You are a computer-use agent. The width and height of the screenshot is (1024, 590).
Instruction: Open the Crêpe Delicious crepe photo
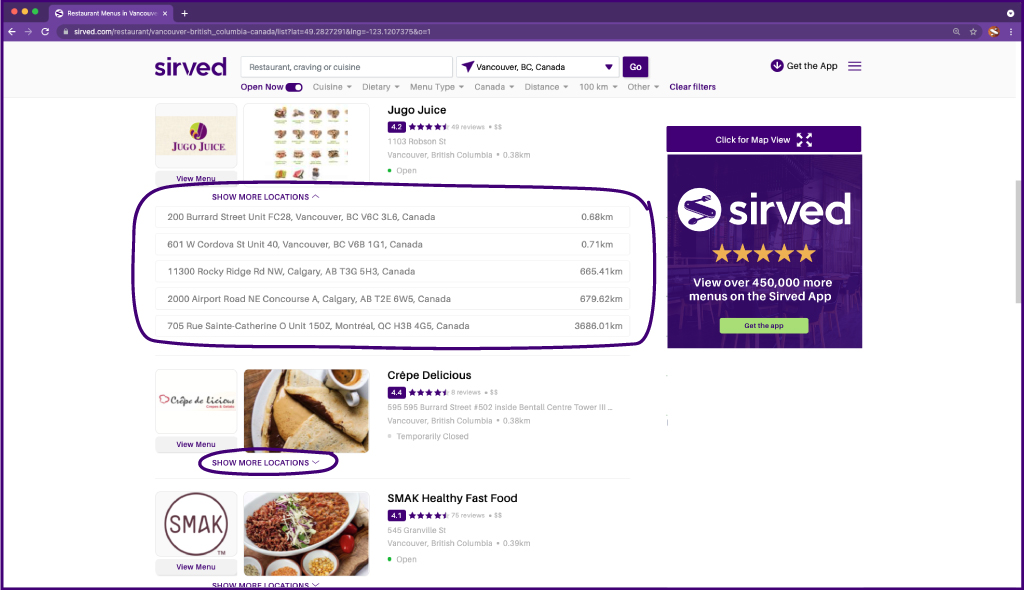coord(306,411)
